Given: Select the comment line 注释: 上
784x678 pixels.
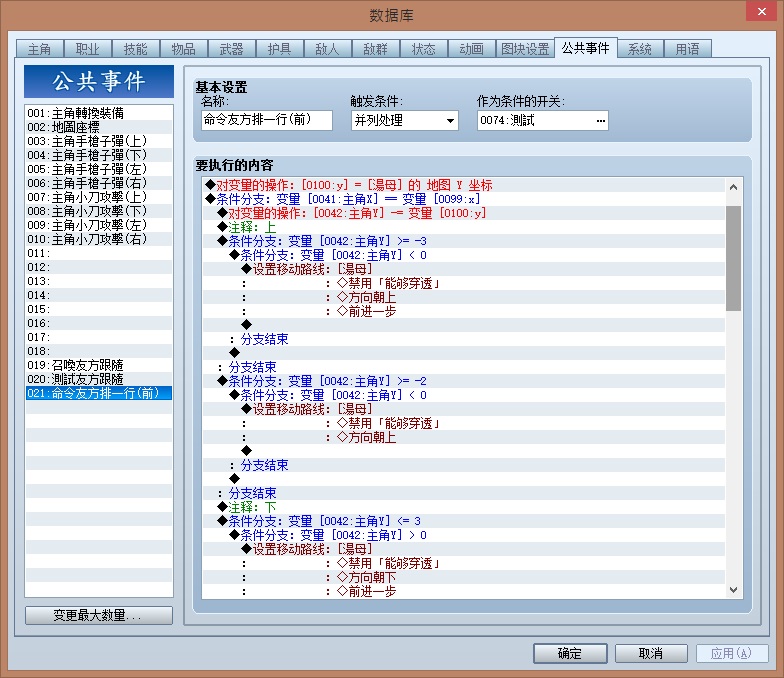Looking at the screenshot, I should coord(464,227).
